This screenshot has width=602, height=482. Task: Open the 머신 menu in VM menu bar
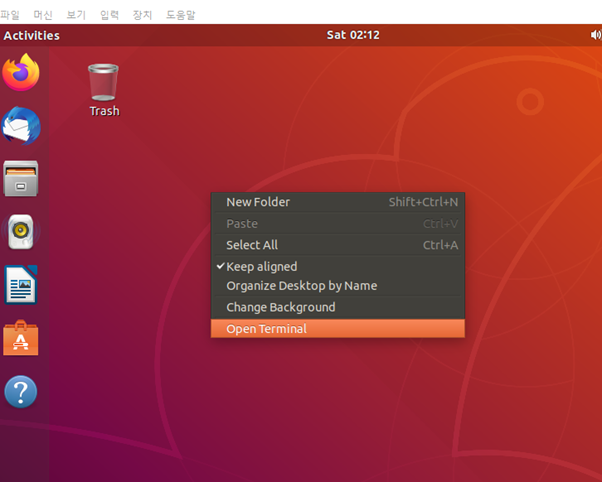point(43,15)
